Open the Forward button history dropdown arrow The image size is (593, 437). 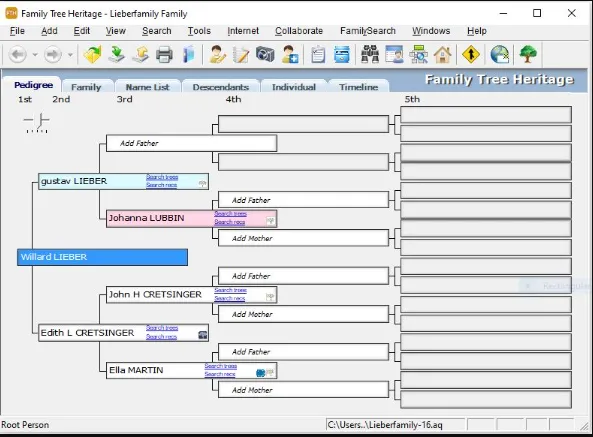(70, 55)
